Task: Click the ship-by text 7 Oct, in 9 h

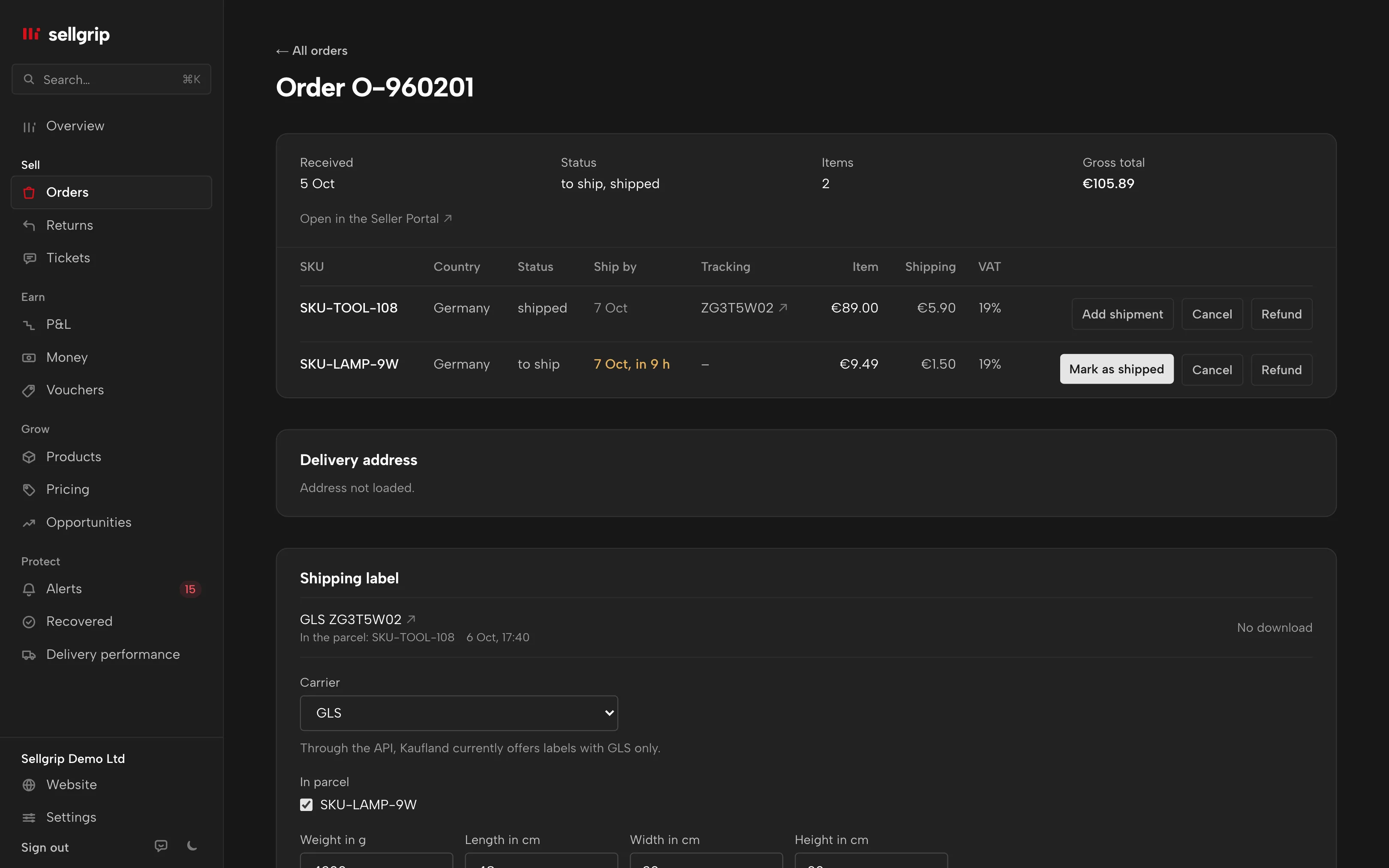Action: (x=631, y=364)
